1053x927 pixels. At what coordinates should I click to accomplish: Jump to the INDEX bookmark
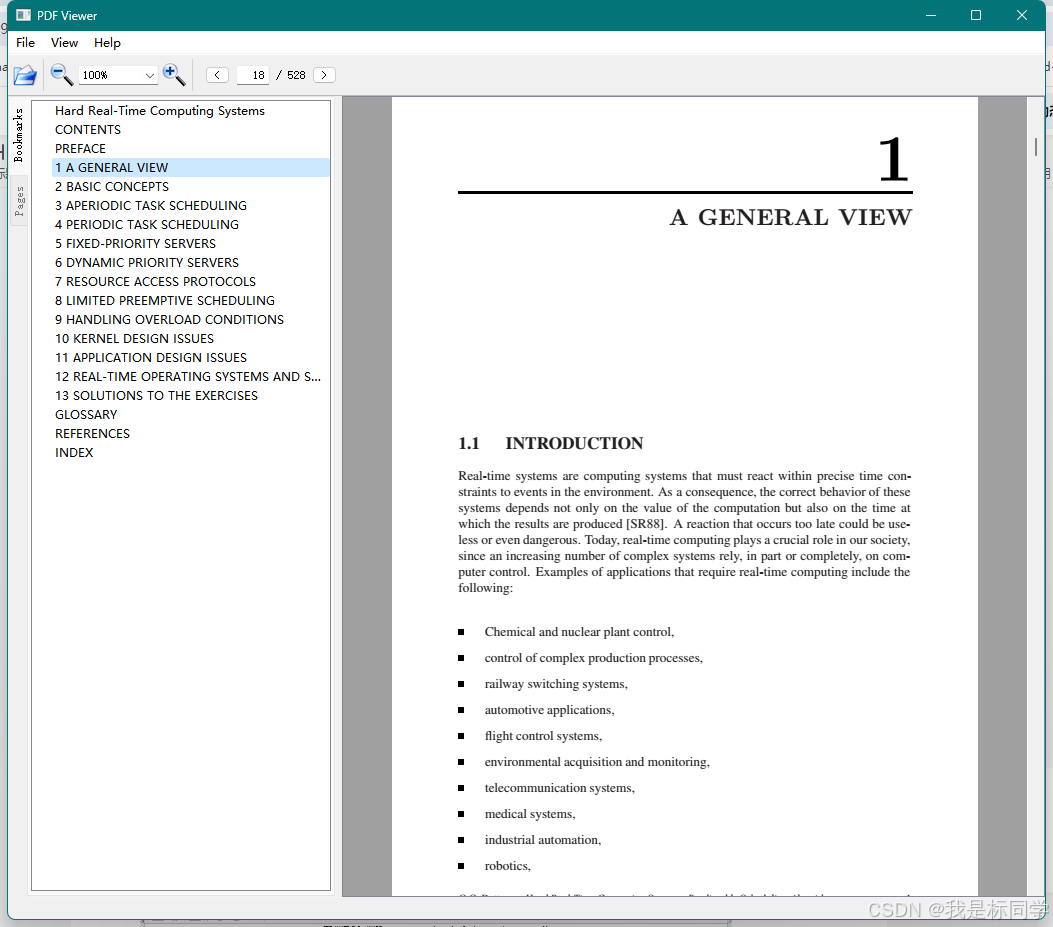tap(74, 453)
